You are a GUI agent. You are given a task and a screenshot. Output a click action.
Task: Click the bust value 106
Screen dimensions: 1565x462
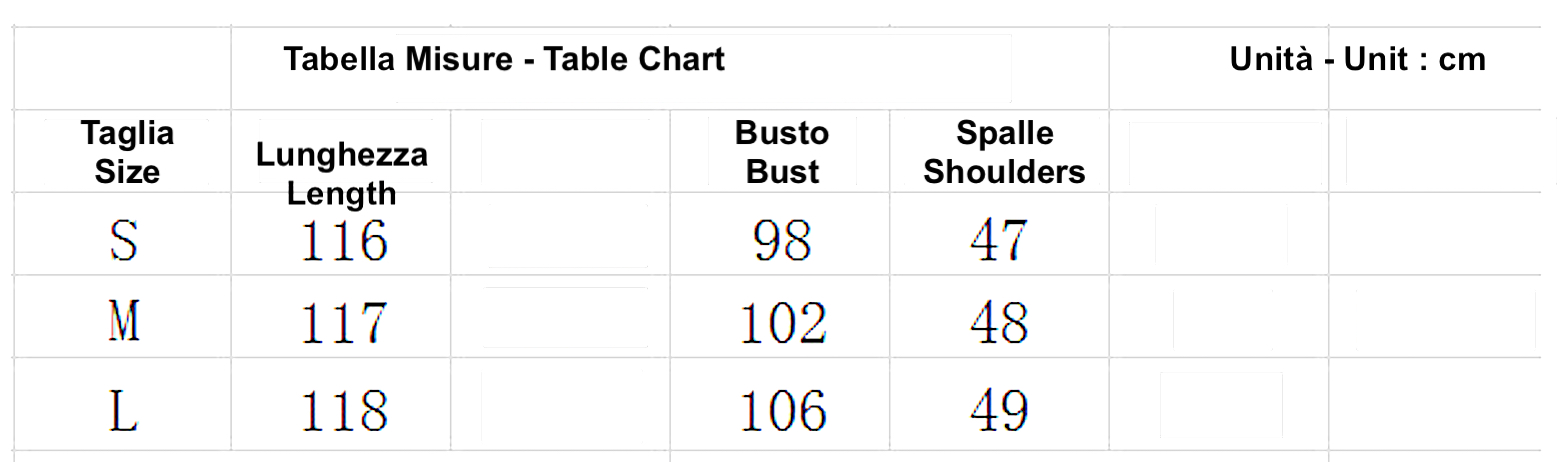(782, 411)
